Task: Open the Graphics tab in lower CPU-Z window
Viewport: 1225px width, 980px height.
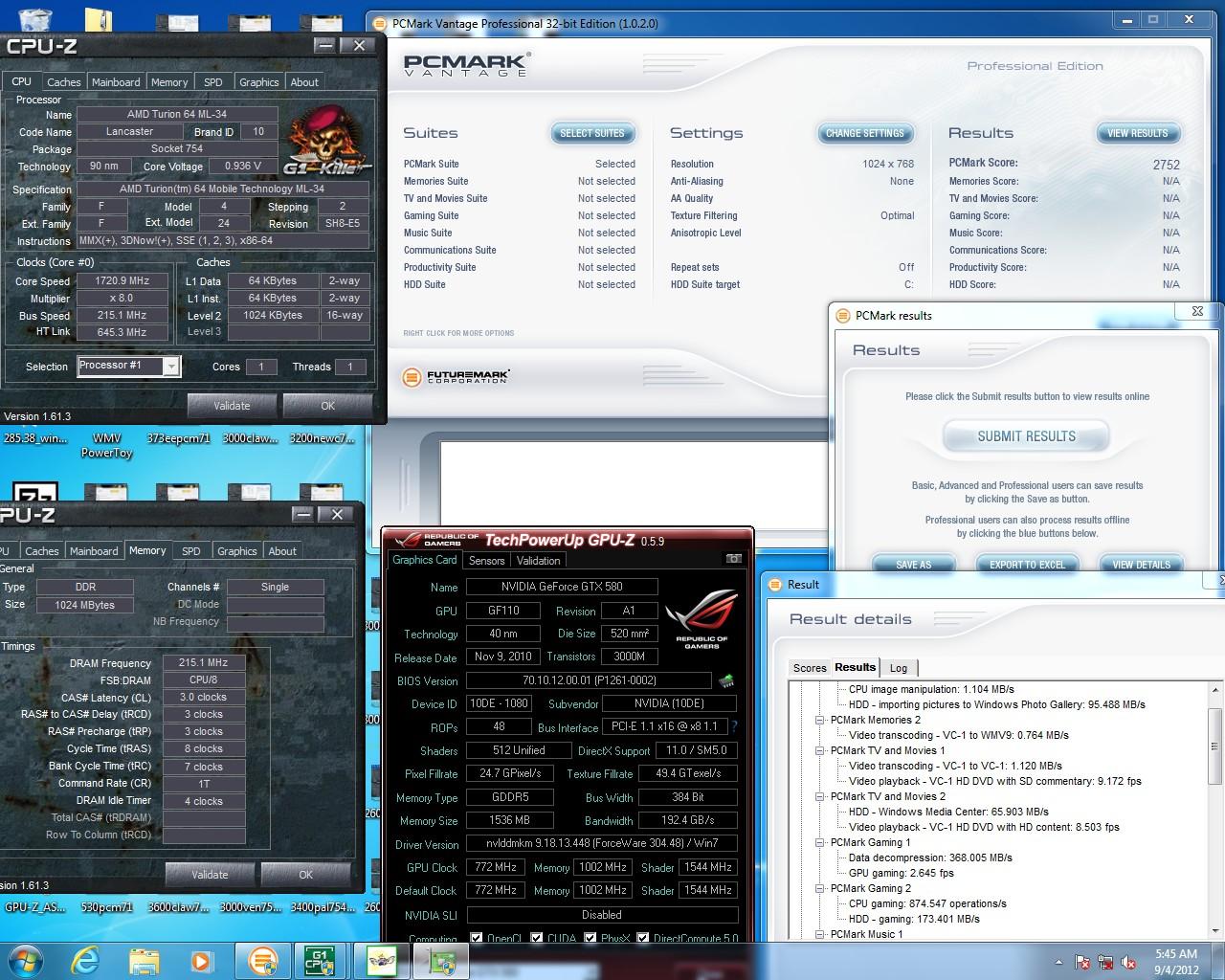Action: point(237,551)
